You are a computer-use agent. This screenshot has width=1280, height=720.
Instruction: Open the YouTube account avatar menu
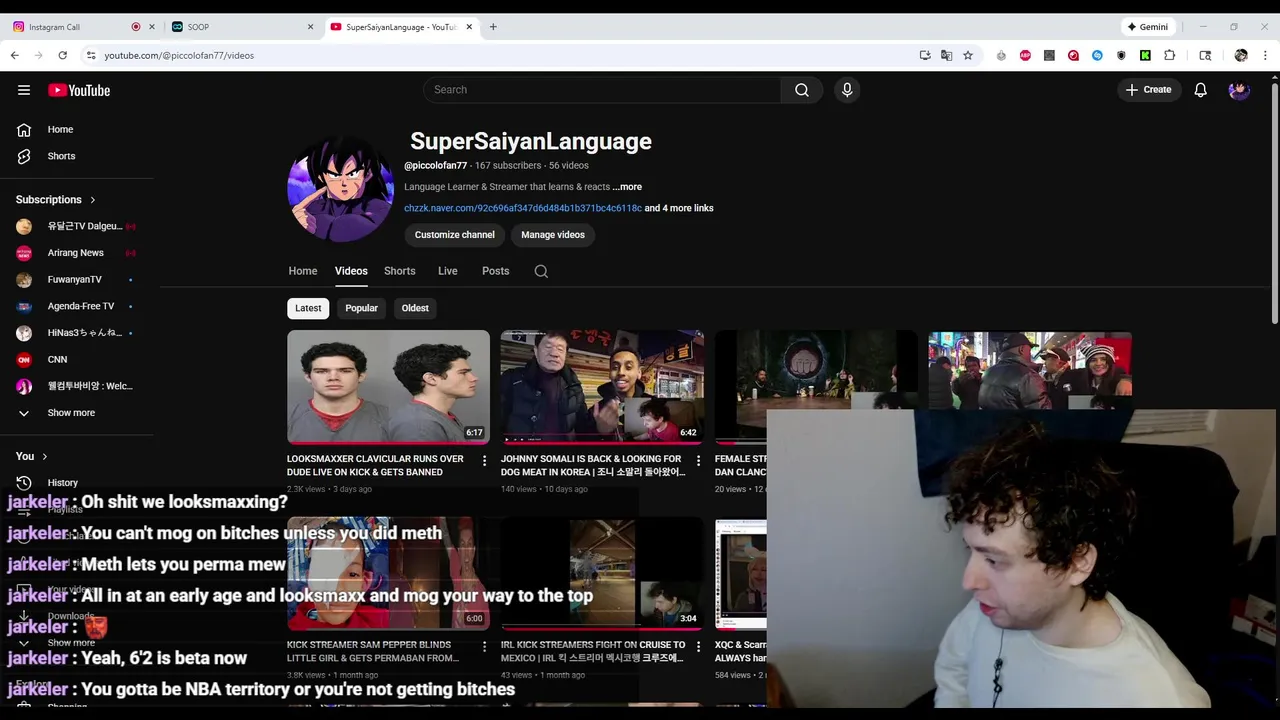(x=1239, y=90)
